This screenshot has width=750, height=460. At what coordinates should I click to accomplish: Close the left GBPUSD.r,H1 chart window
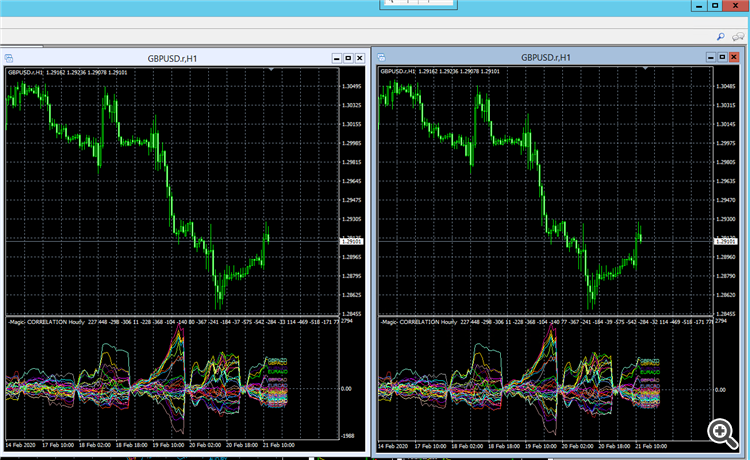point(360,58)
